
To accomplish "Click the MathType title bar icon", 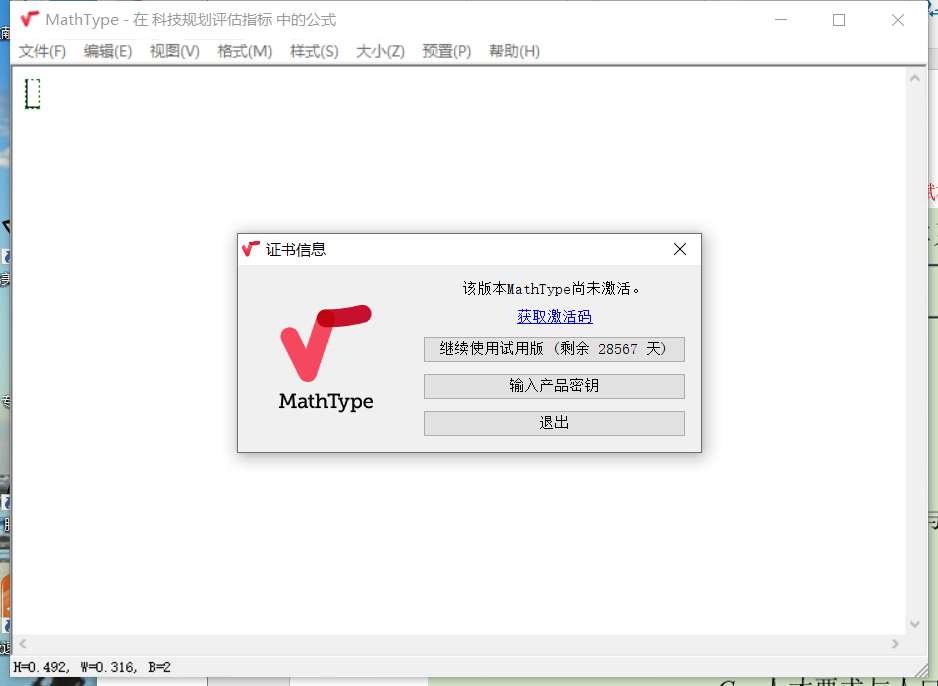I will (x=29, y=20).
